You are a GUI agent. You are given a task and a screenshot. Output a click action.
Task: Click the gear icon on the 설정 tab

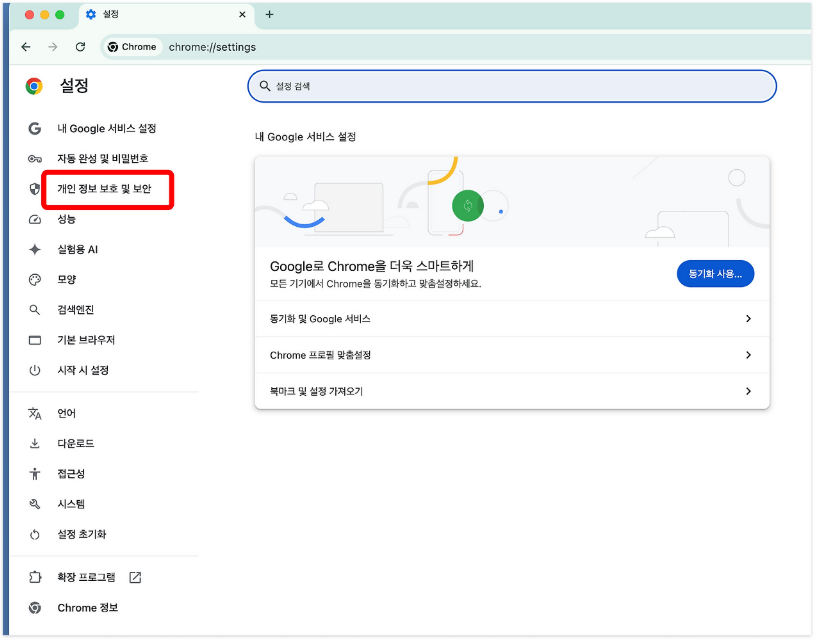pyautogui.click(x=91, y=15)
